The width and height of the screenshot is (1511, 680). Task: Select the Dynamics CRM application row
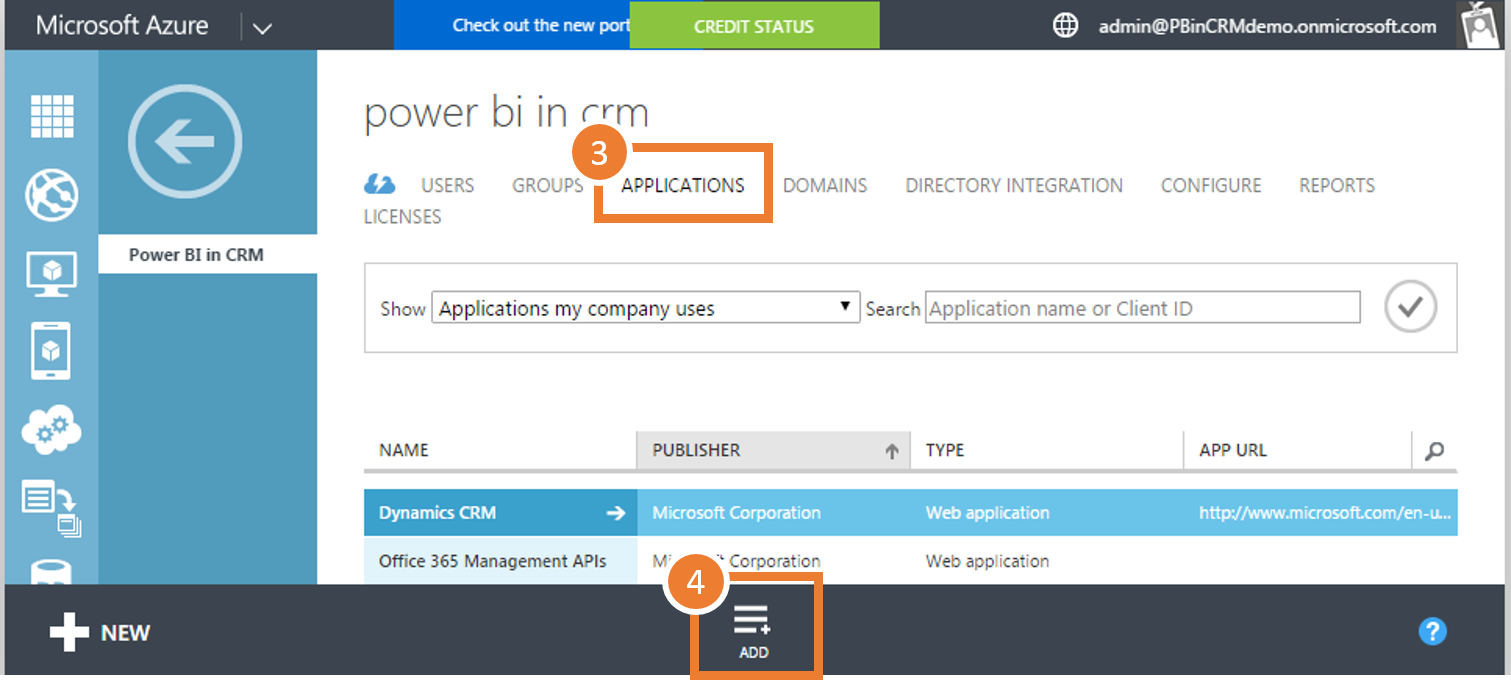tap(911, 513)
